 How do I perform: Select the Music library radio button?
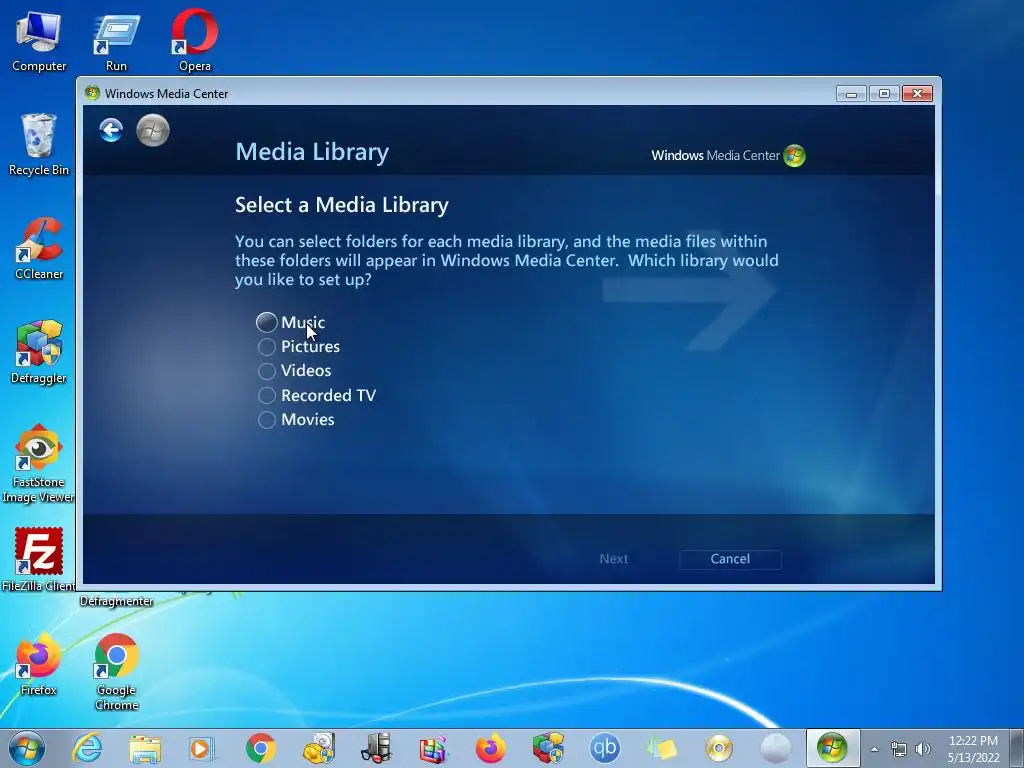(266, 322)
